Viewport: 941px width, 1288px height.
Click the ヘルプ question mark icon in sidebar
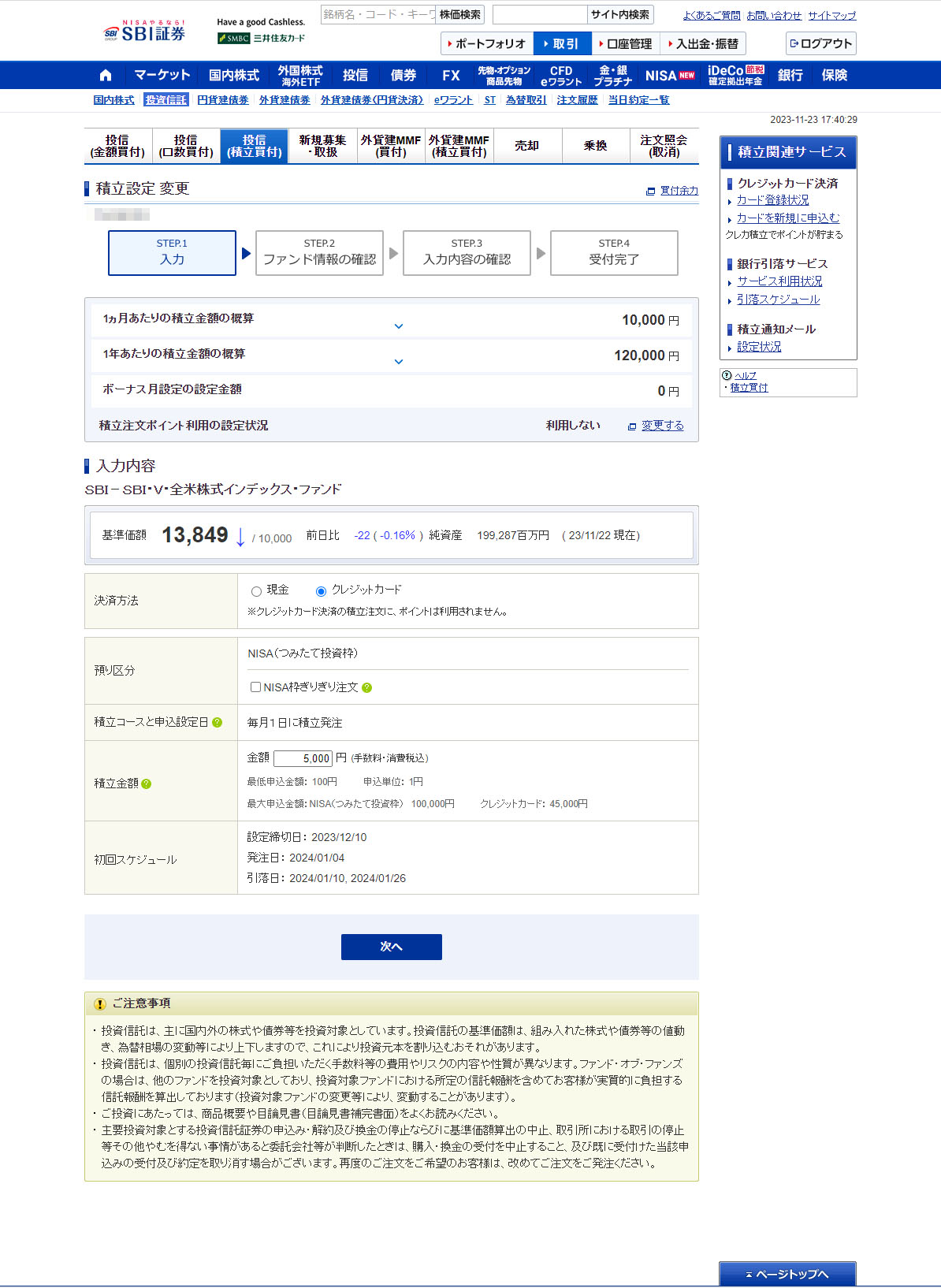[x=727, y=375]
